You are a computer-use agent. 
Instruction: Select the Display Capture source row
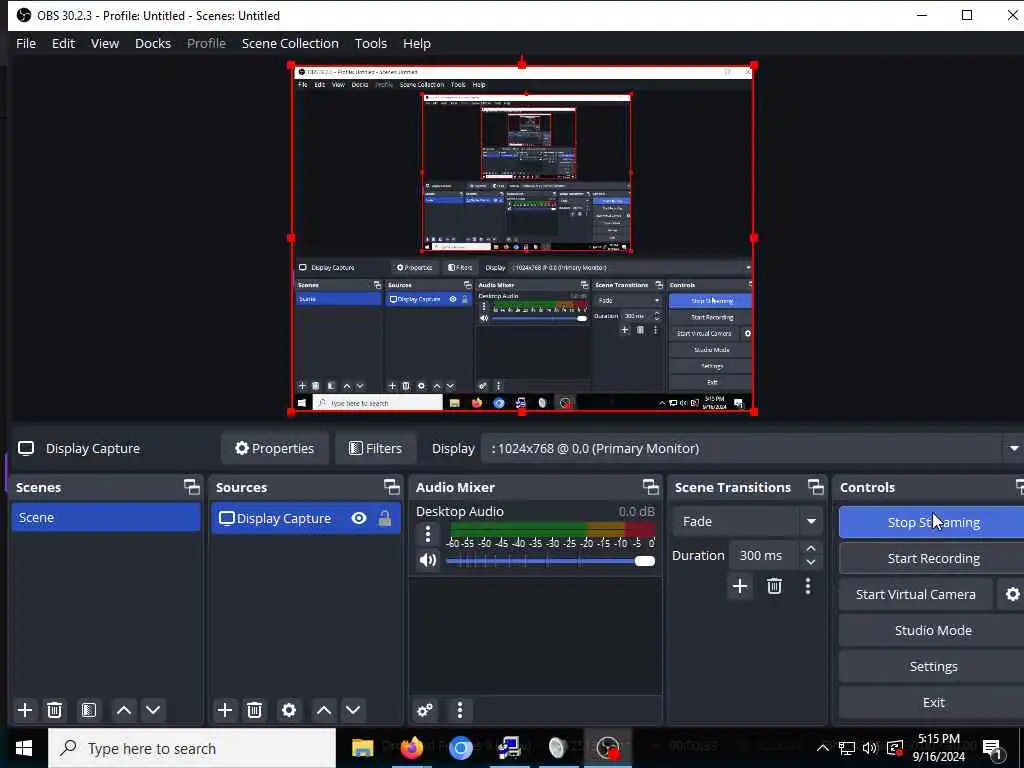(306, 519)
